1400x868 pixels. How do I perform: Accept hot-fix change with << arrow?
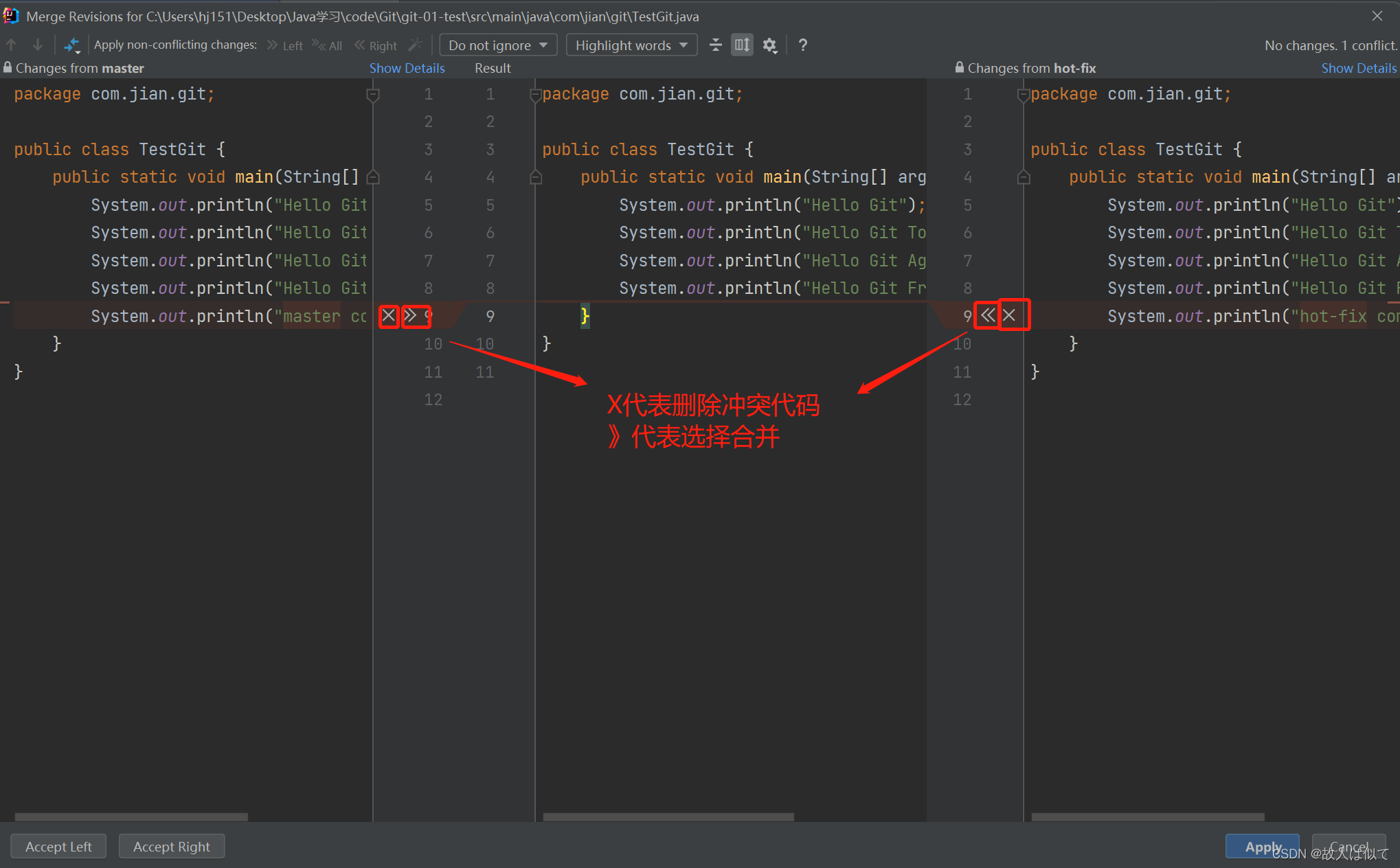point(988,315)
